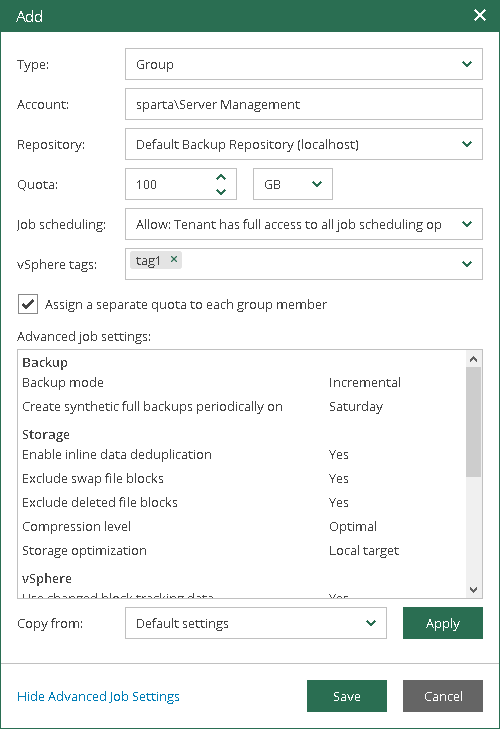The height and width of the screenshot is (729, 500).
Task: Save the new group settings
Action: [x=347, y=696]
